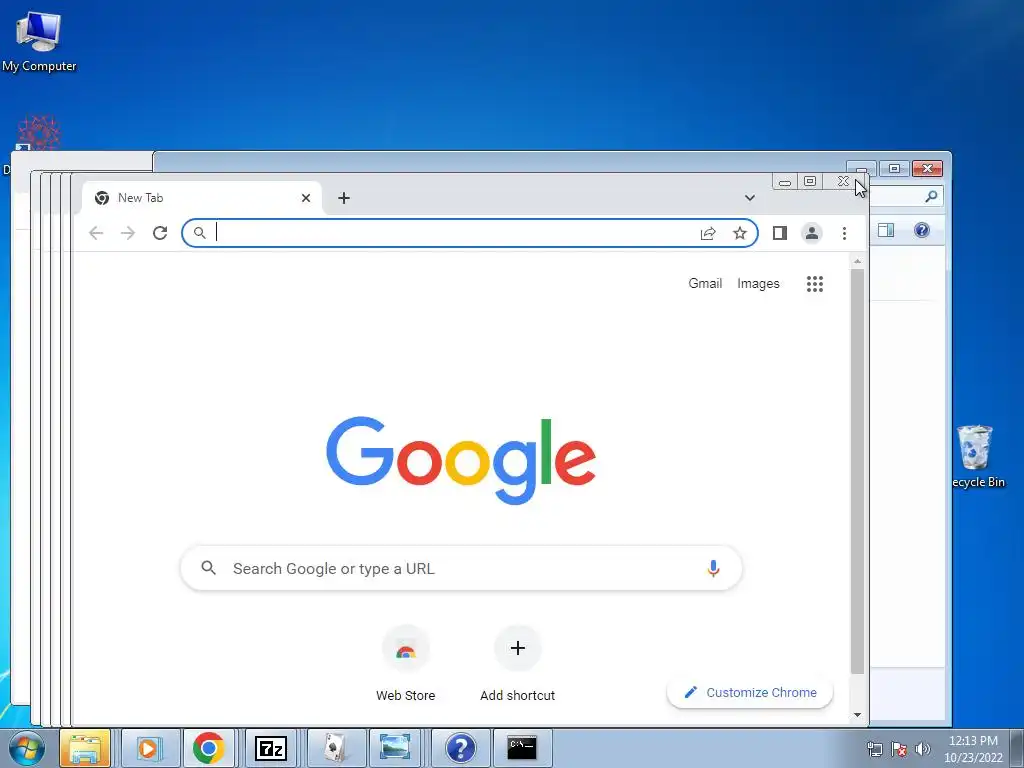Screen dimensions: 1024x768
Task: Open the Gmail link
Action: [705, 283]
